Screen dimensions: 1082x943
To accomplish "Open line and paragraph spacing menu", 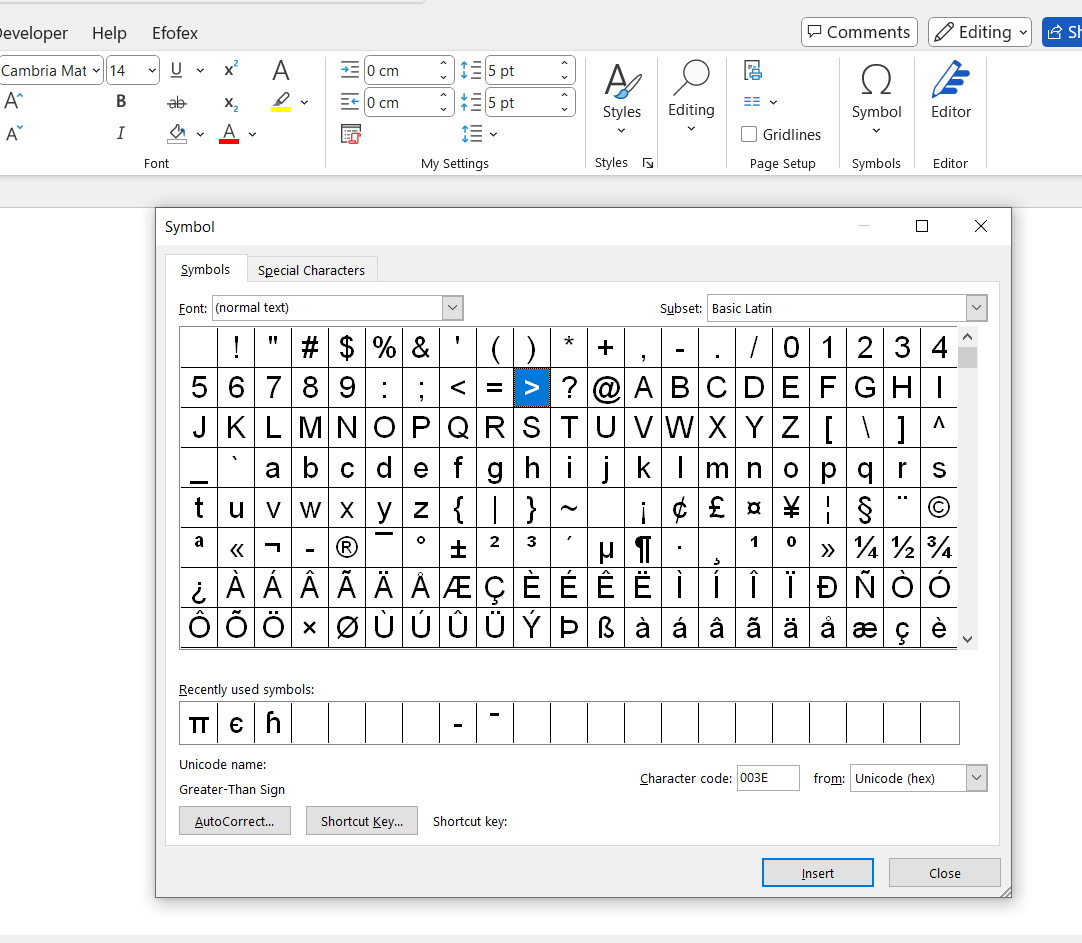I will [479, 134].
